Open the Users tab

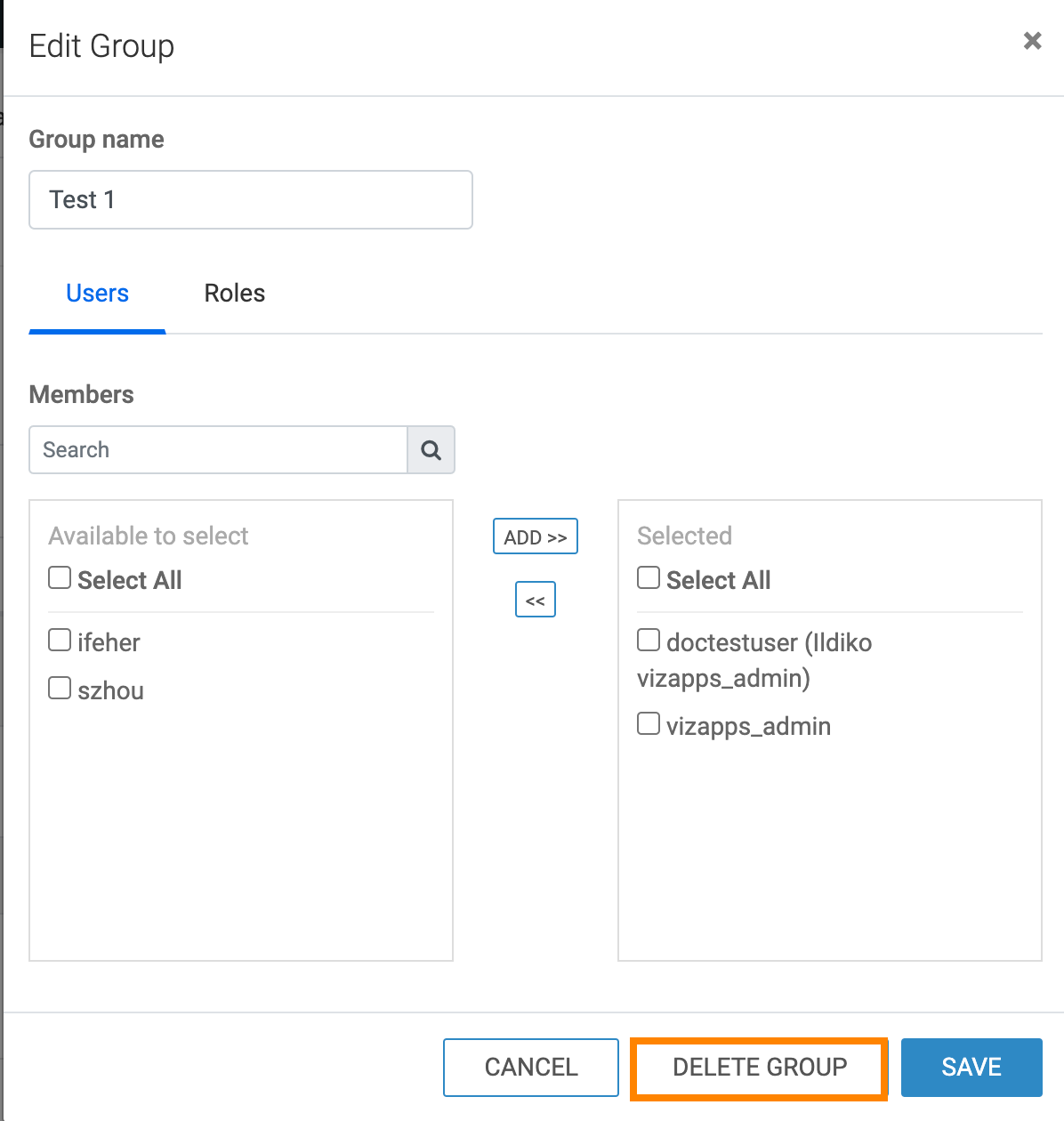(98, 294)
